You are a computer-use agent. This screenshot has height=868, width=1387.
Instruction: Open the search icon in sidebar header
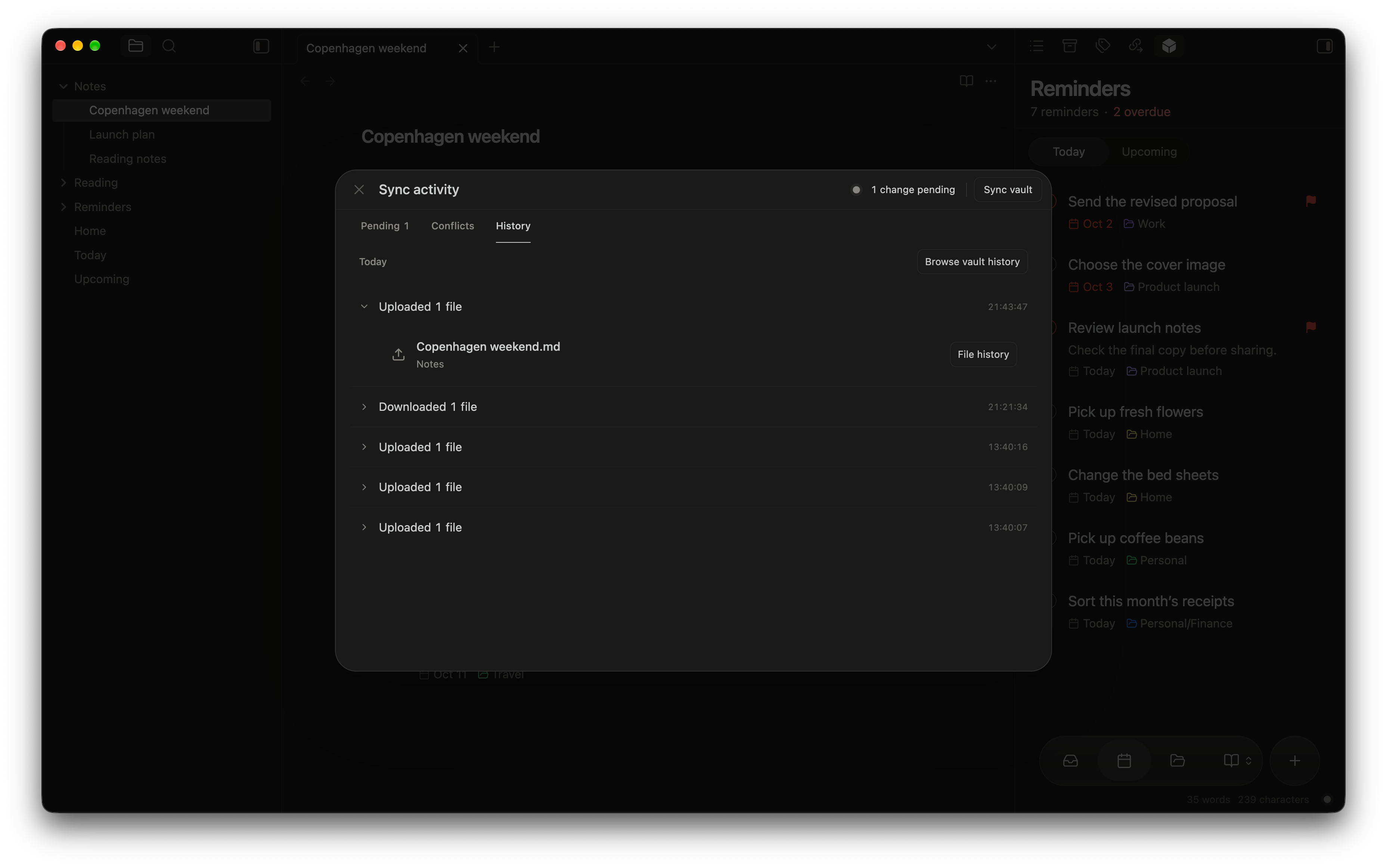tap(169, 46)
